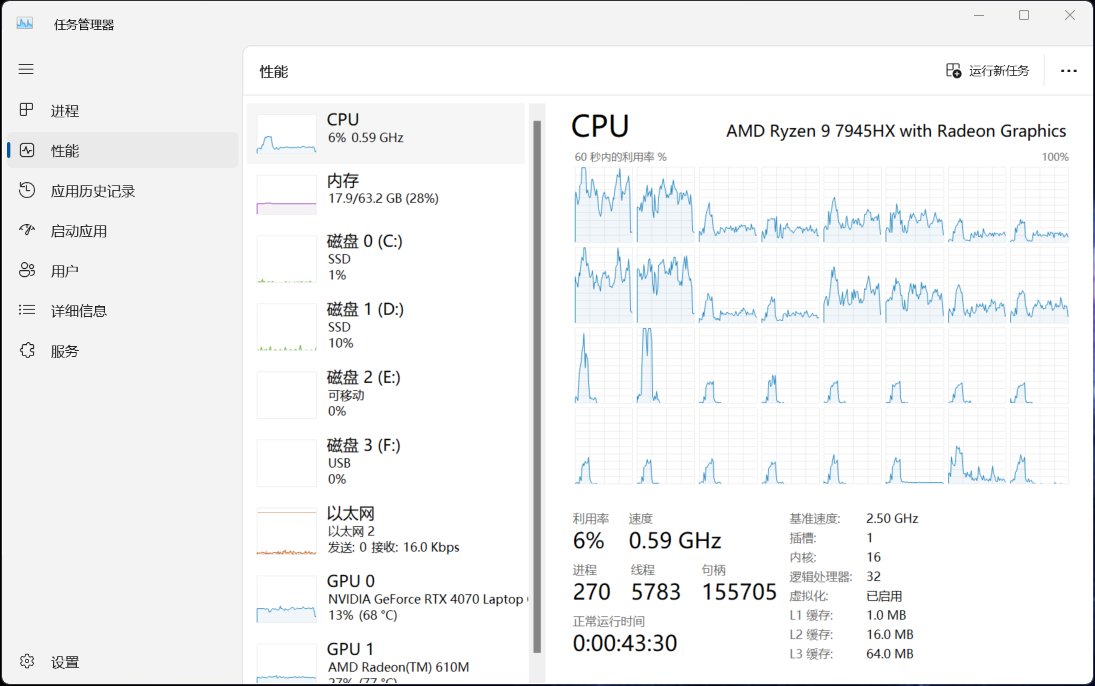The image size is (1095, 686).
Task: Select GPU 1 AMD Radeon 610M entry
Action: (386, 659)
